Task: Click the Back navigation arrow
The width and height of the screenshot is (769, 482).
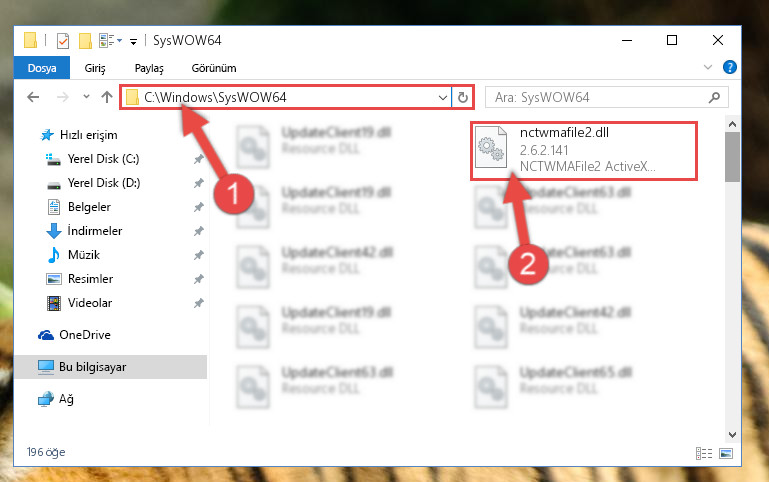Action: 33,97
